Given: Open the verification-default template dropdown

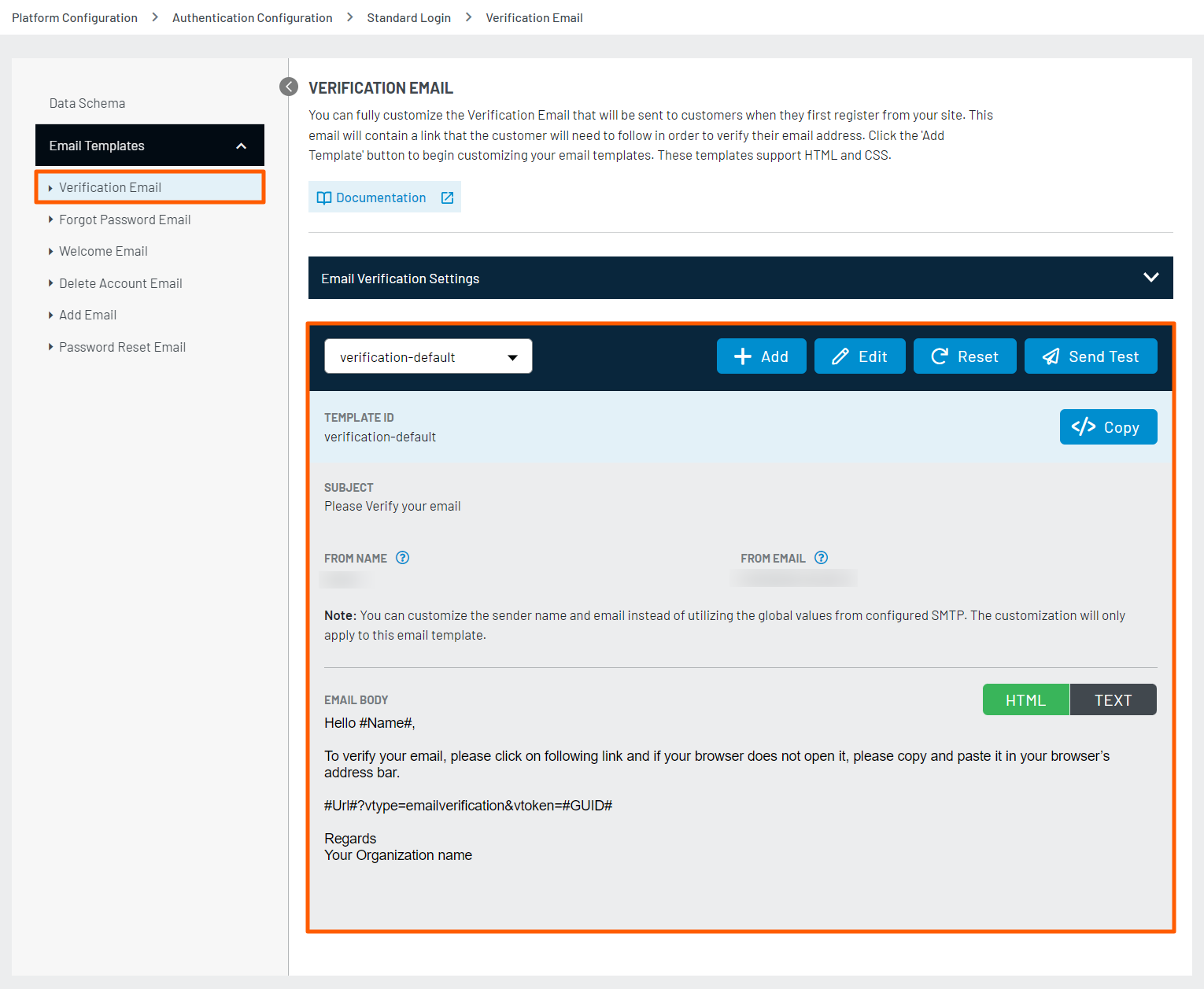Looking at the screenshot, I should (427, 356).
